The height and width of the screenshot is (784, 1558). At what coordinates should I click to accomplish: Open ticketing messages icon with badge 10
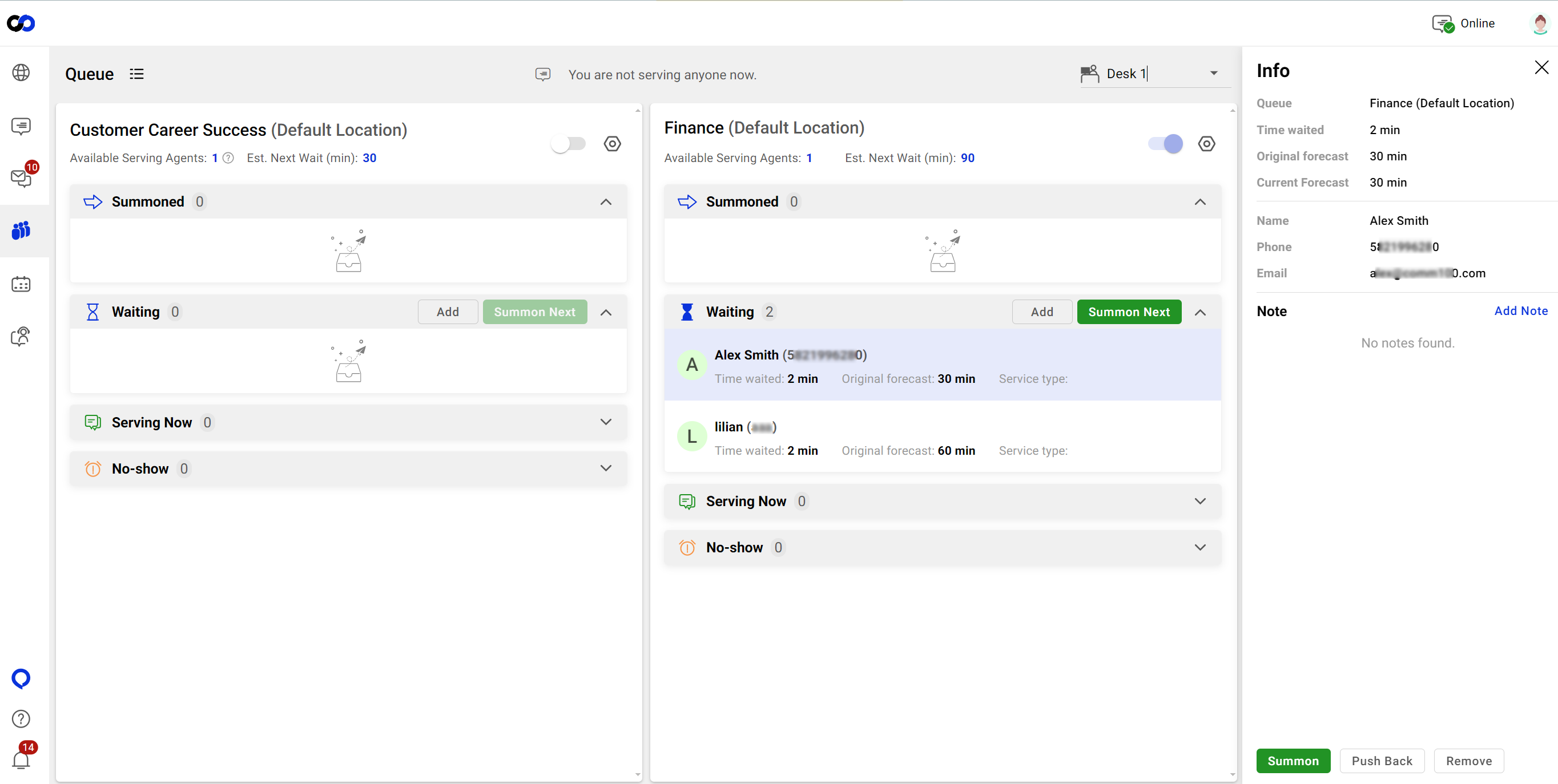coord(21,177)
